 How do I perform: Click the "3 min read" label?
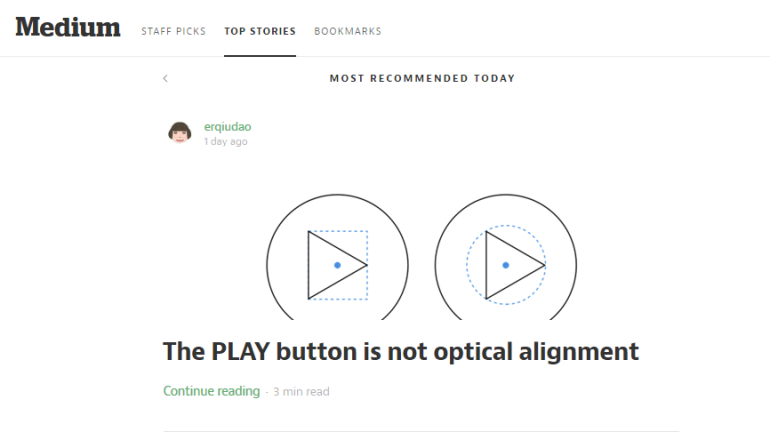(301, 392)
